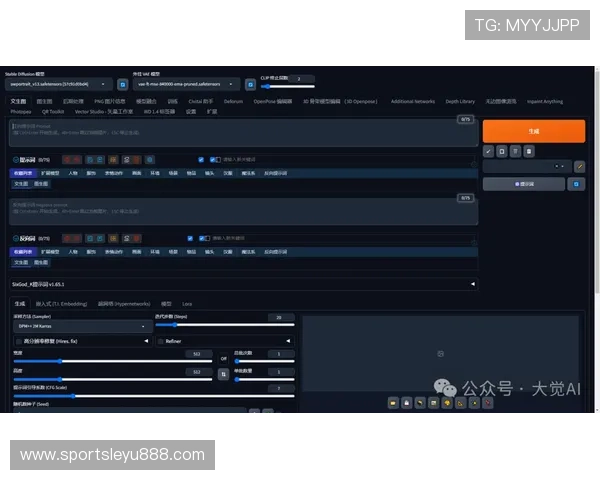Open the Lora tab
The width and height of the screenshot is (600, 480).
click(187, 303)
